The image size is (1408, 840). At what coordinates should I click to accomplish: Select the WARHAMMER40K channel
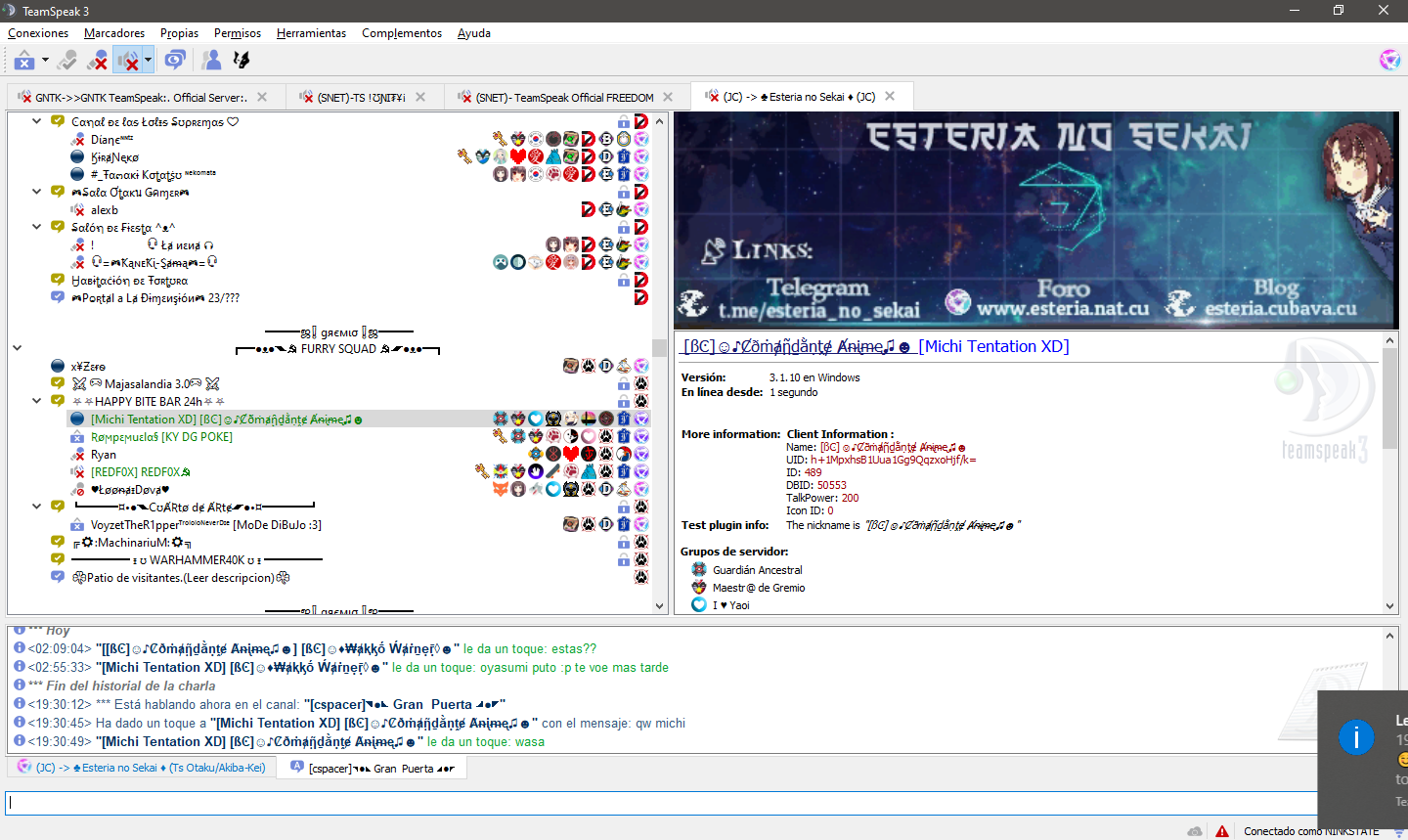pos(196,560)
